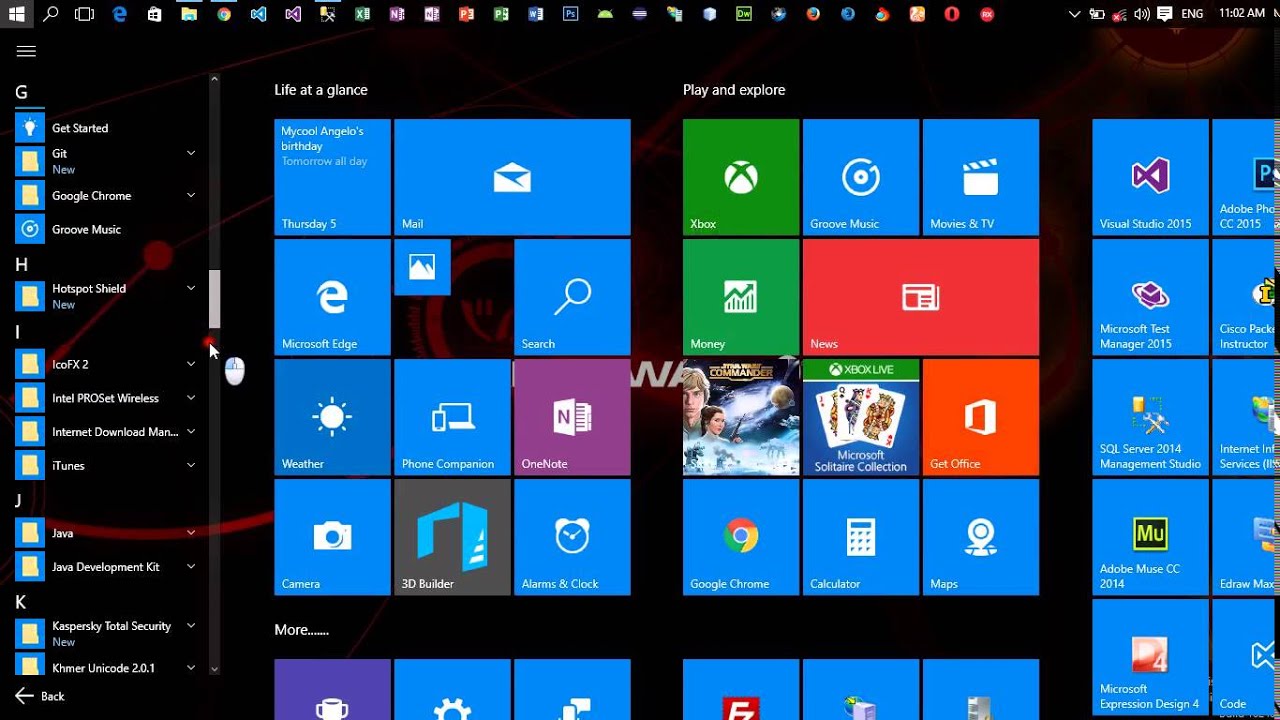The width and height of the screenshot is (1280, 720).
Task: Open the Mail tile
Action: pyautogui.click(x=512, y=177)
